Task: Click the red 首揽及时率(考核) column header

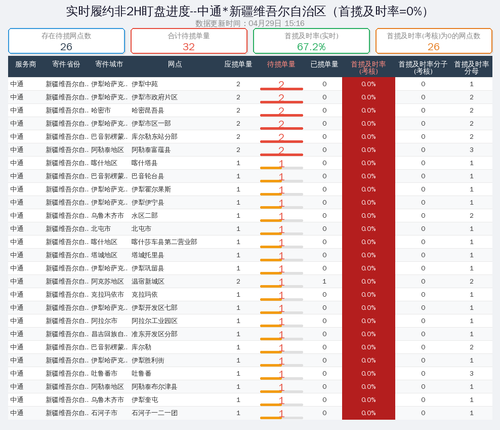Action: [368, 68]
